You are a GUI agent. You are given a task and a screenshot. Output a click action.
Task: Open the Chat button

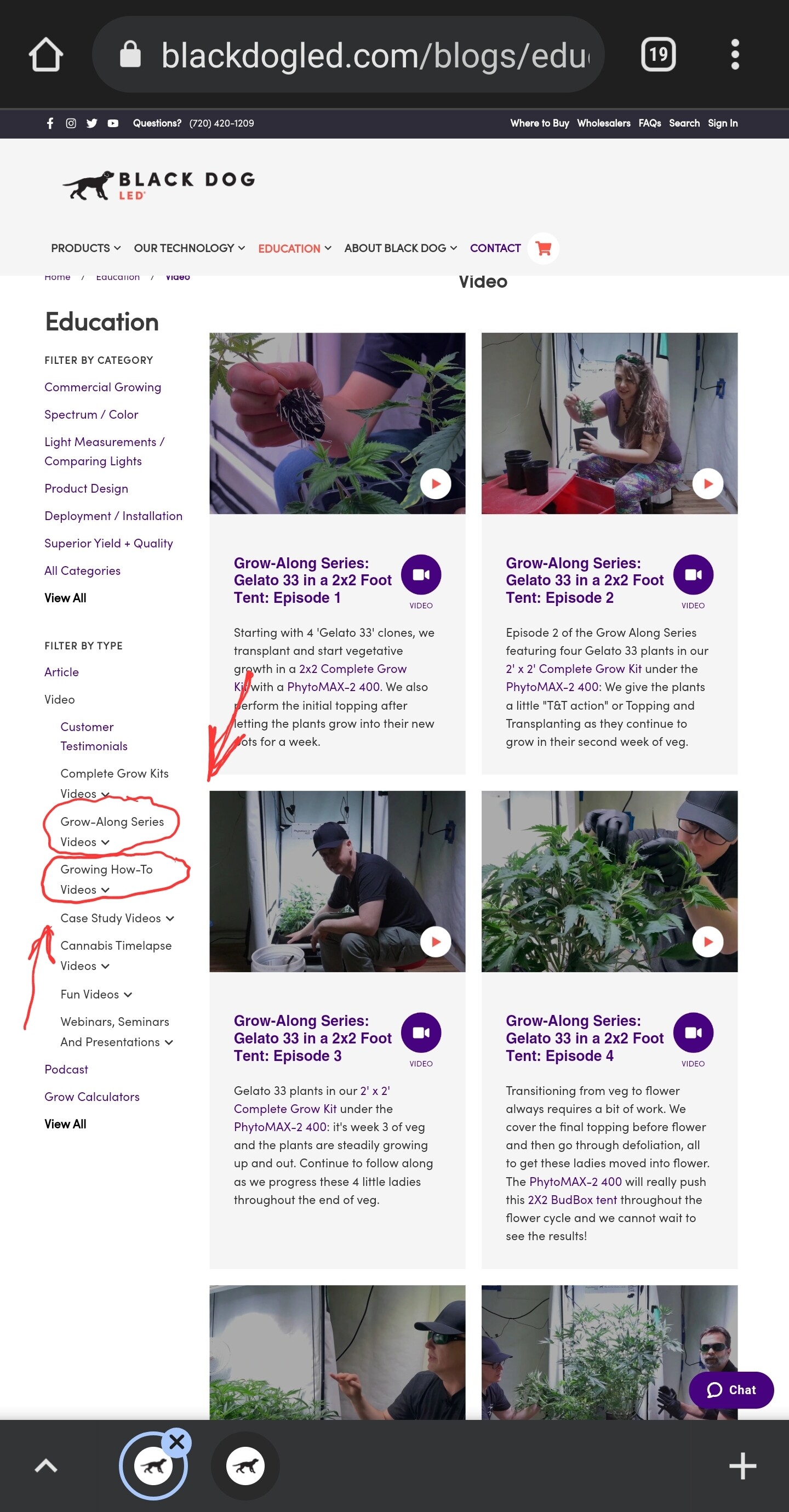click(731, 1390)
